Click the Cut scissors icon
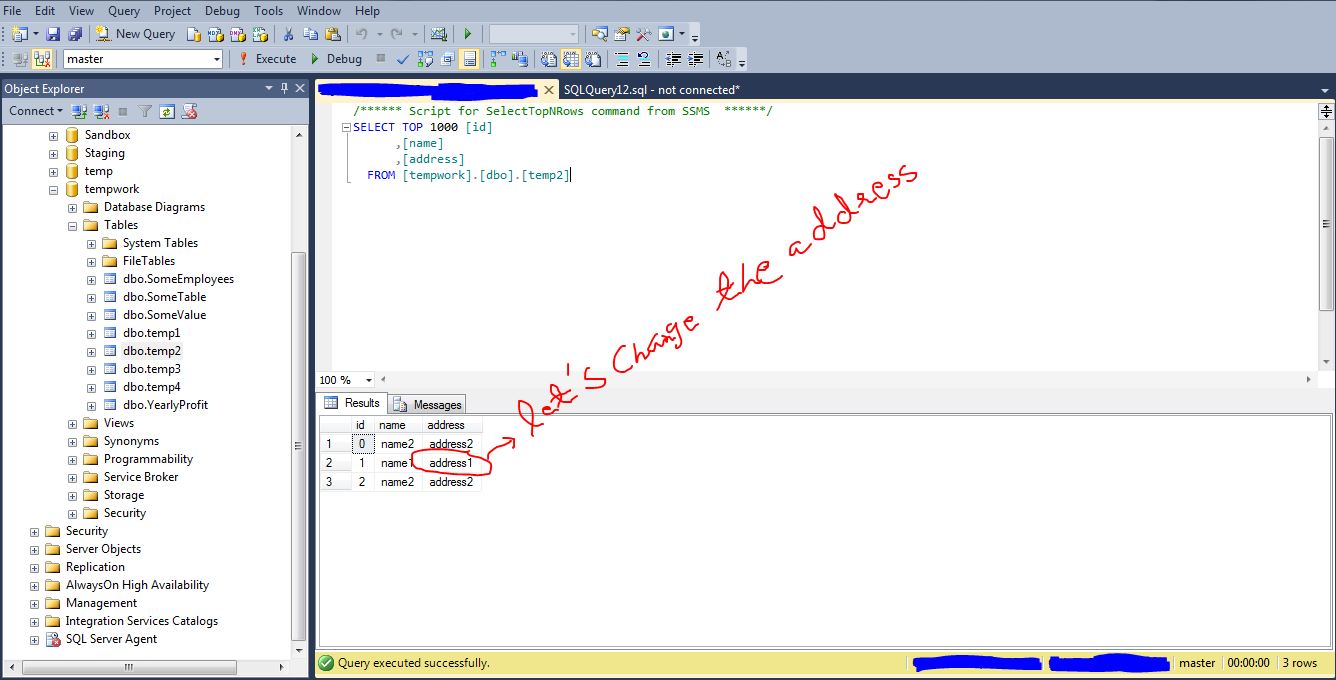1336x680 pixels. [288, 34]
